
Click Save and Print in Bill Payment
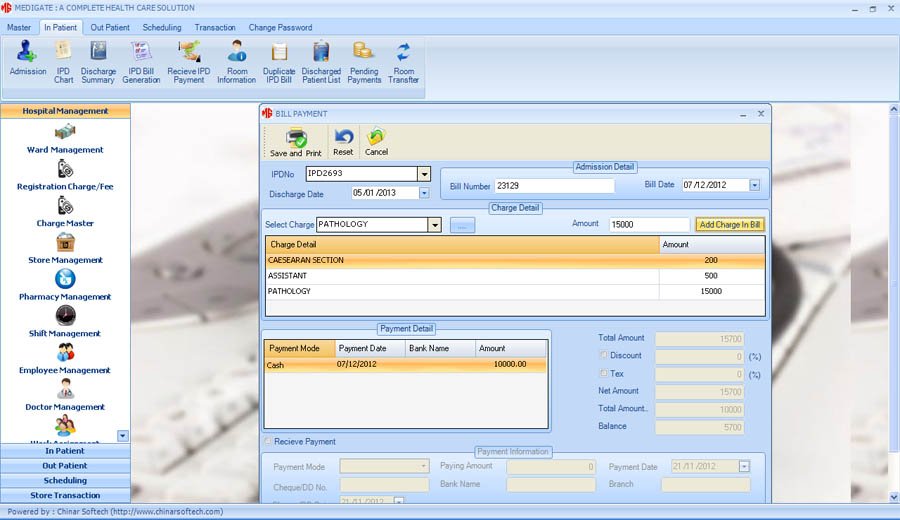pyautogui.click(x=296, y=142)
